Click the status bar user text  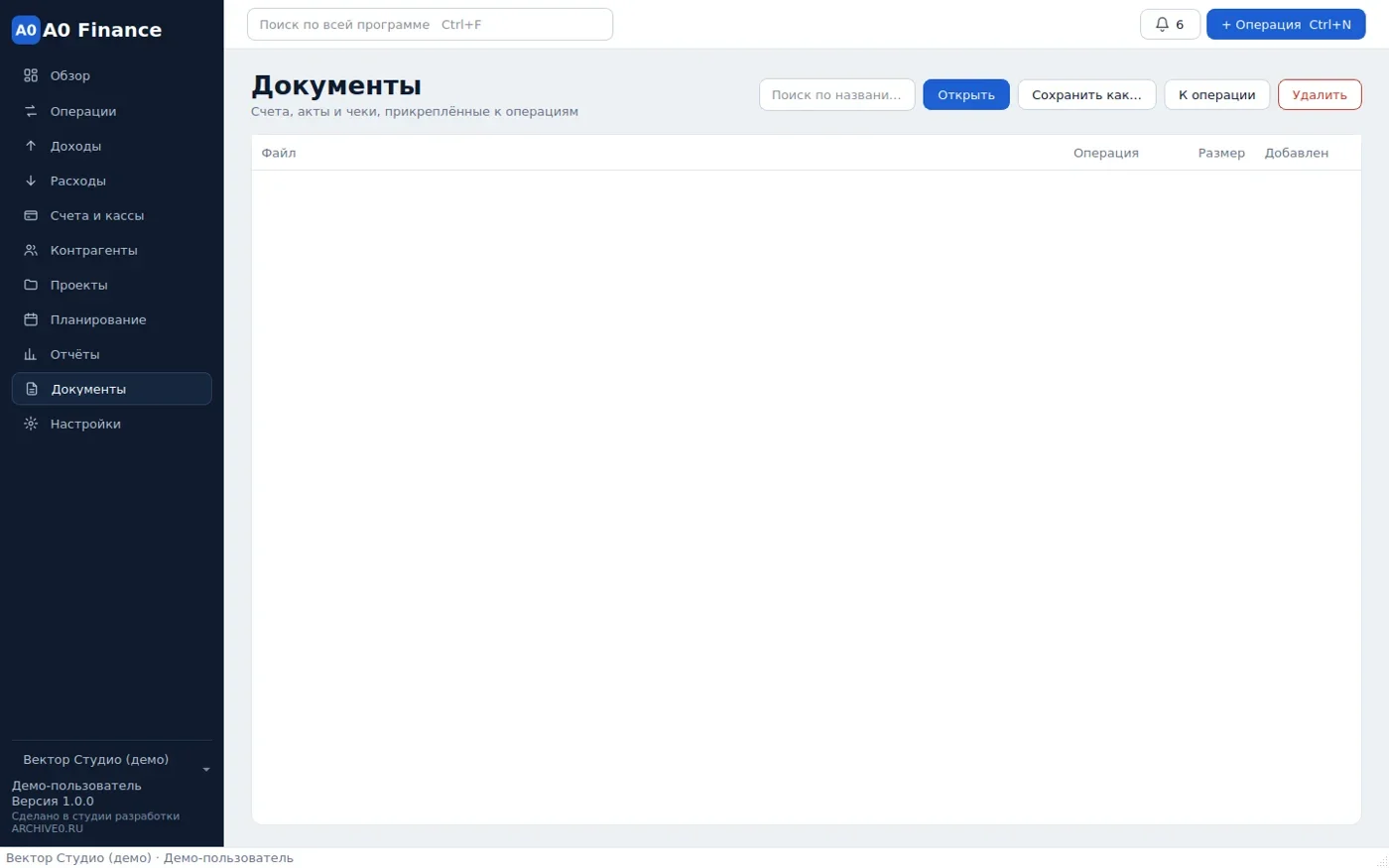pyautogui.click(x=150, y=858)
